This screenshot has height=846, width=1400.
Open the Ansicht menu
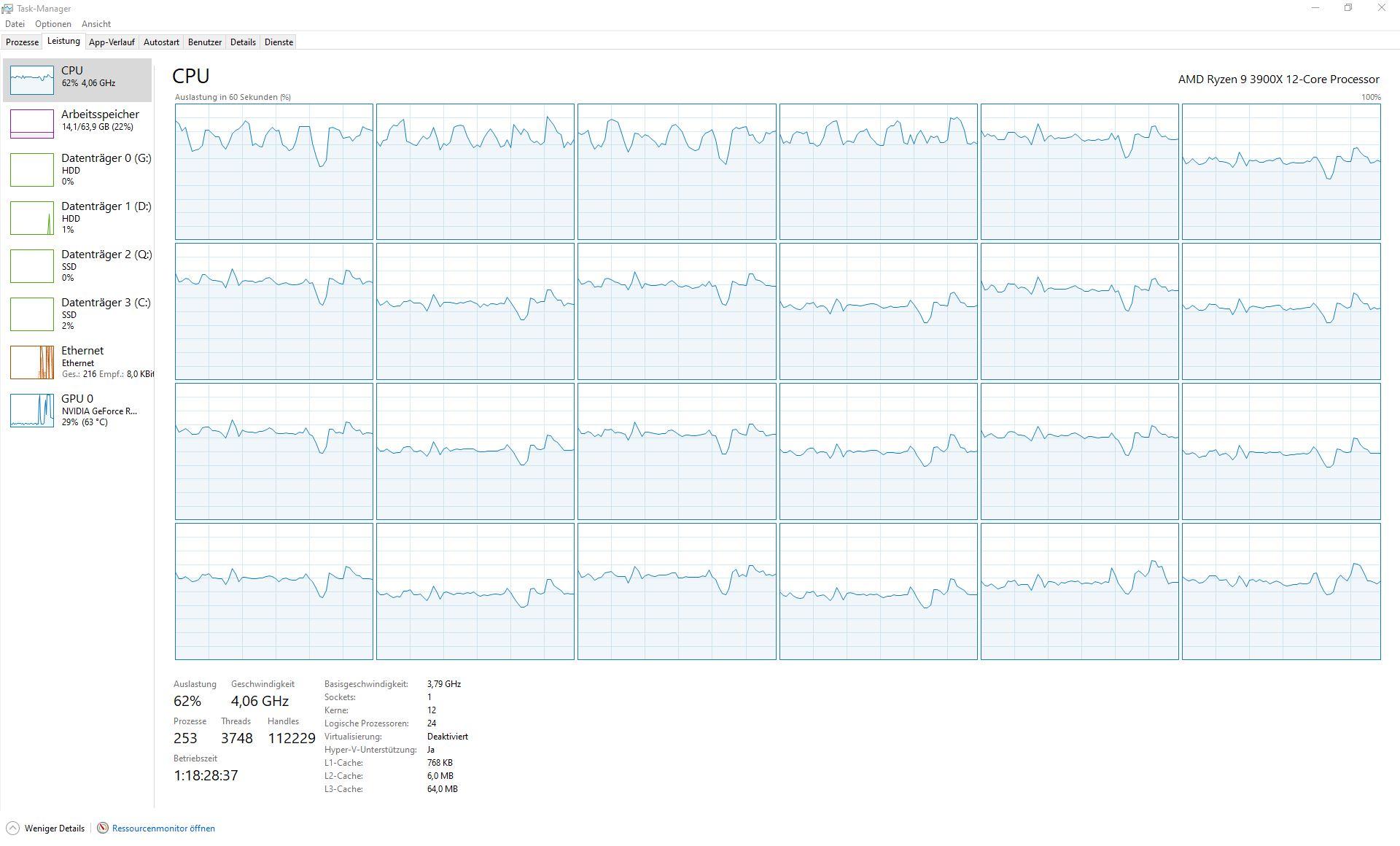coord(96,24)
